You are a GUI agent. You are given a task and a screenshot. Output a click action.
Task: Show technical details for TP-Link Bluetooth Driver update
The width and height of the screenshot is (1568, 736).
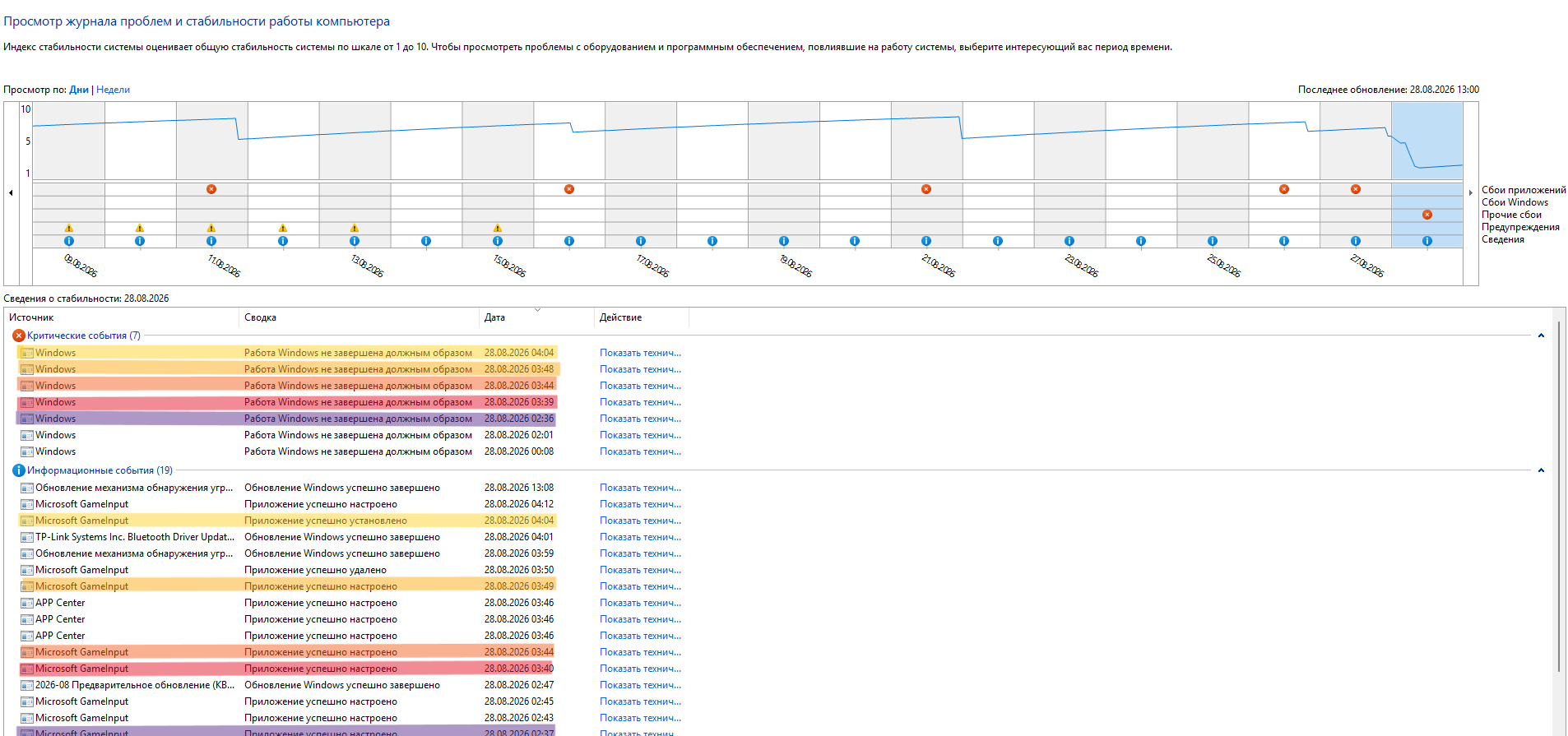640,537
